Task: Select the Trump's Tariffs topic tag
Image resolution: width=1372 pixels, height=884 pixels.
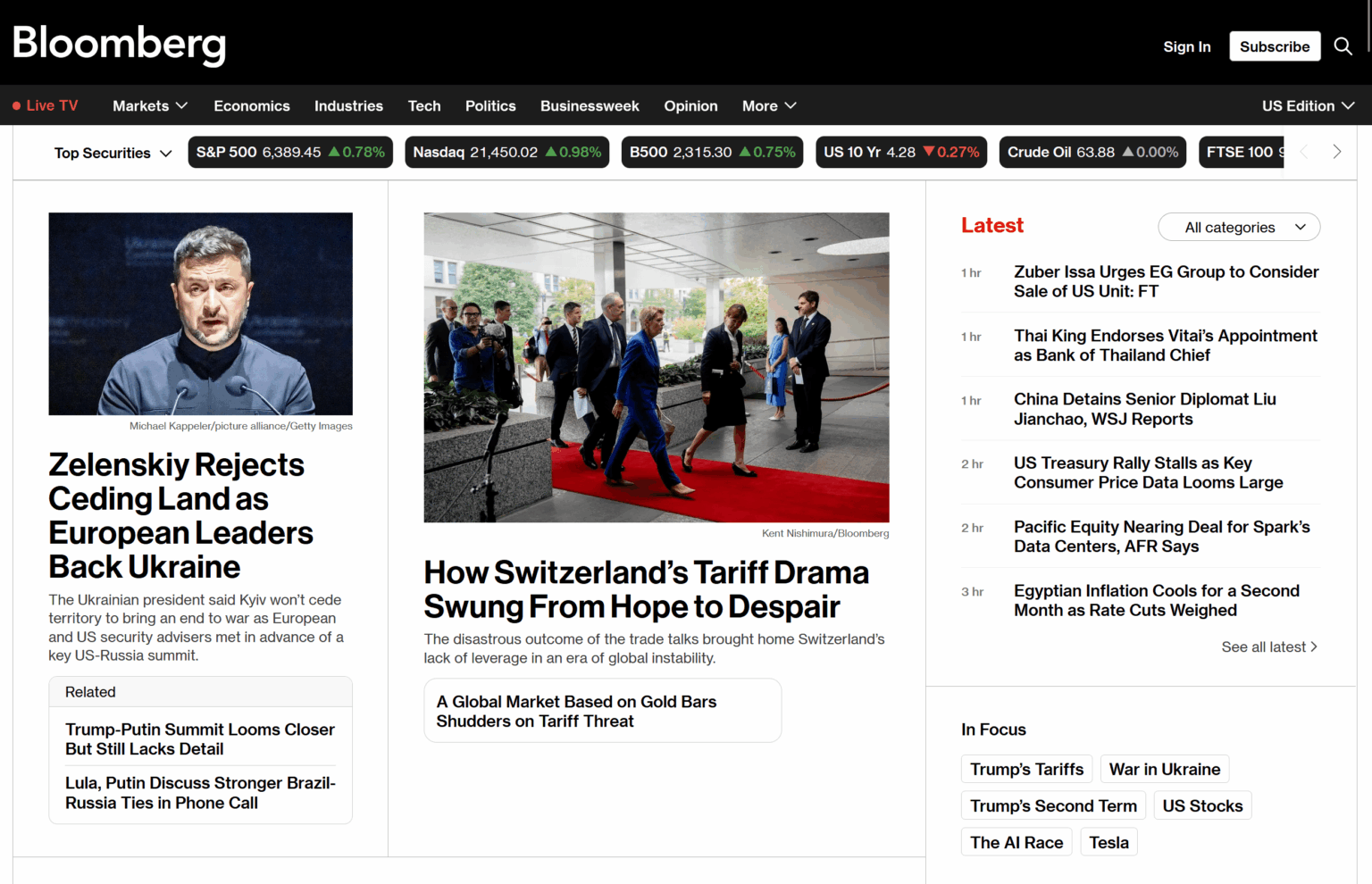Action: (x=1027, y=770)
